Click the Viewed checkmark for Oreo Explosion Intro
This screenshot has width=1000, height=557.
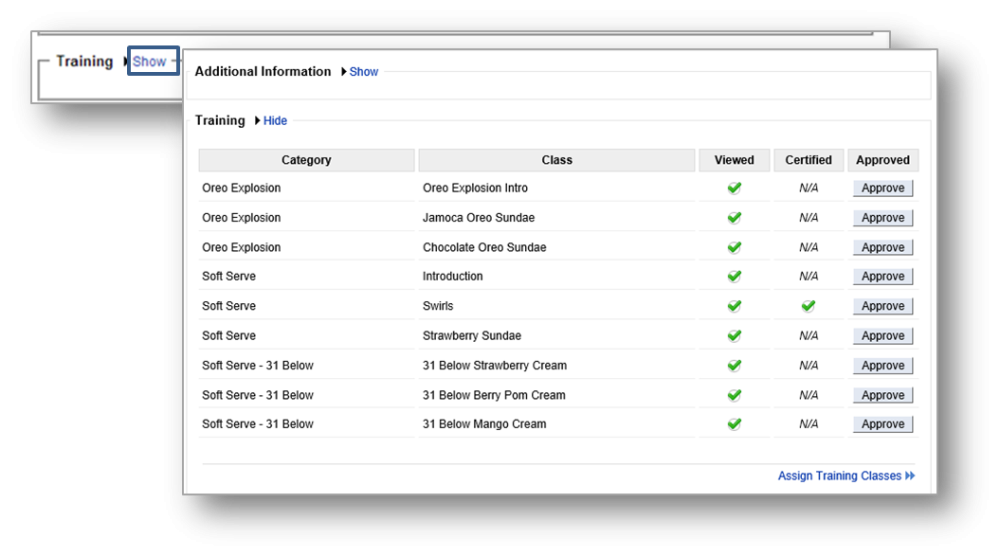click(x=734, y=188)
